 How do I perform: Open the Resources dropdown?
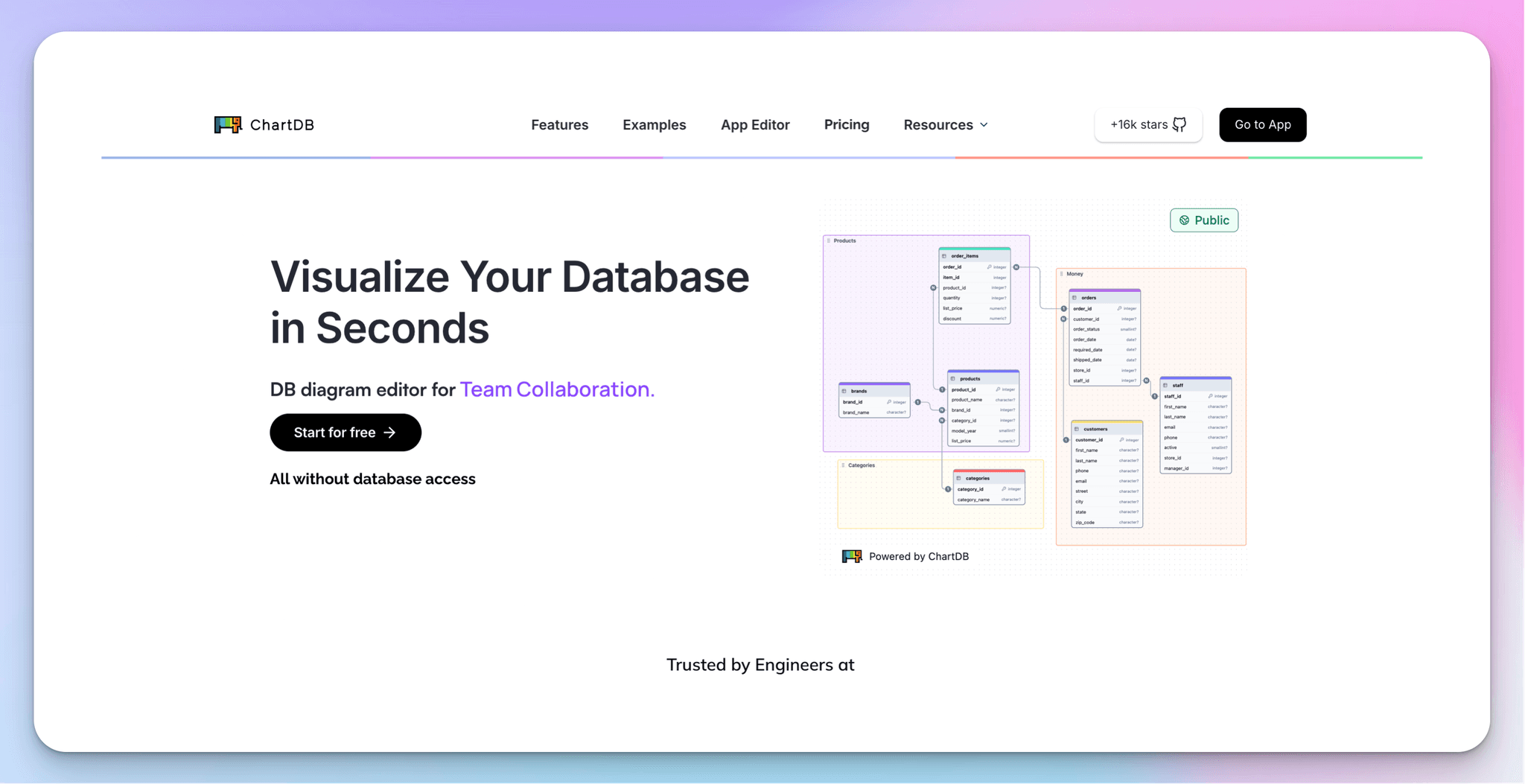944,124
